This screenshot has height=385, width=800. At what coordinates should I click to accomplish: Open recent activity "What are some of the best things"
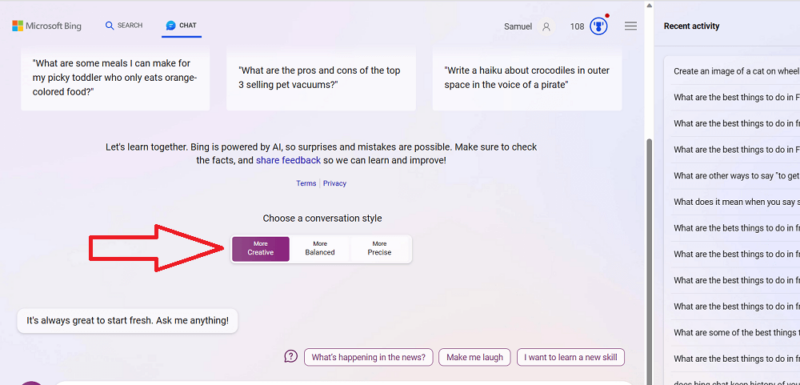point(736,332)
